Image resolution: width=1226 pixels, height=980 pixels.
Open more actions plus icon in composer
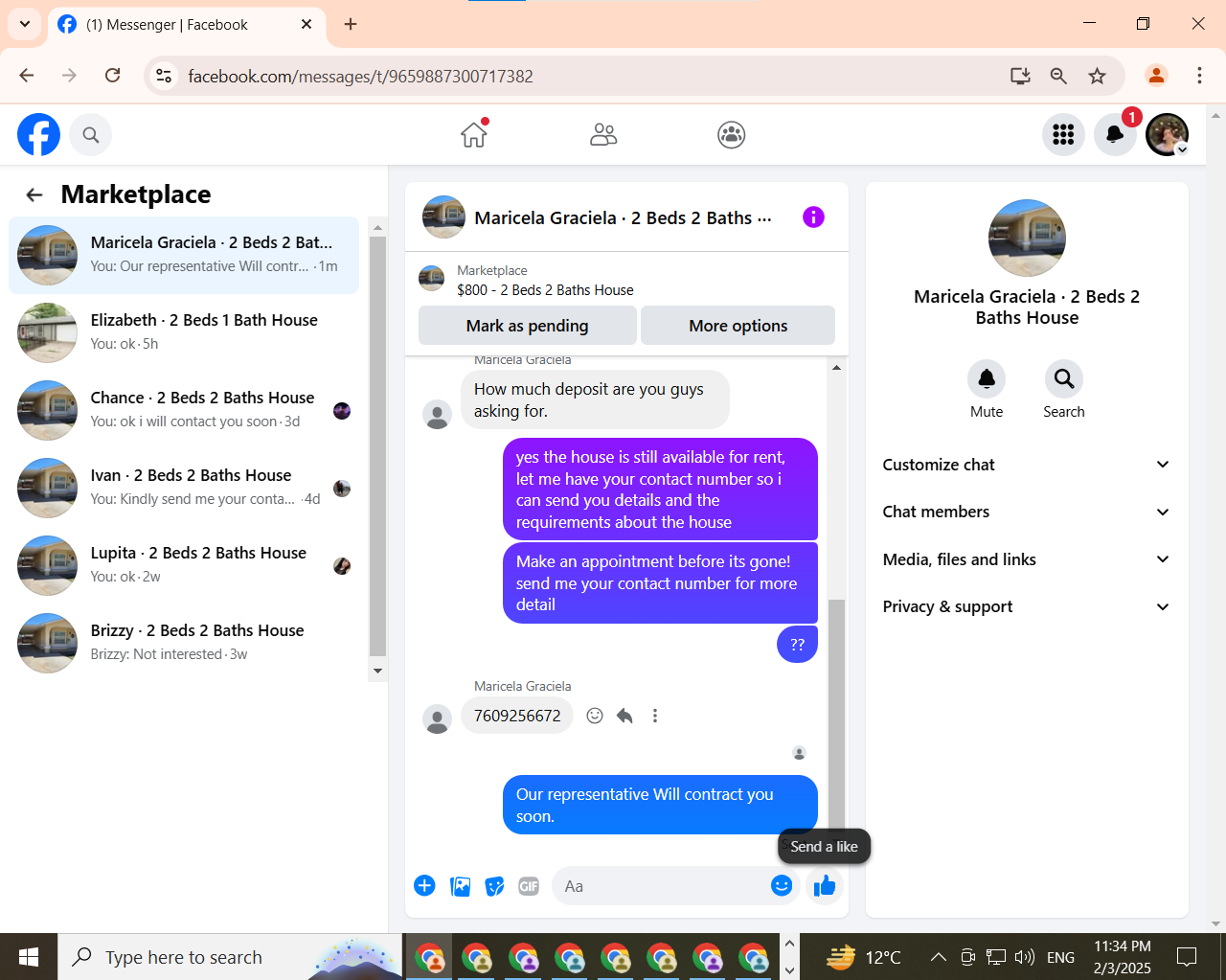click(x=424, y=886)
